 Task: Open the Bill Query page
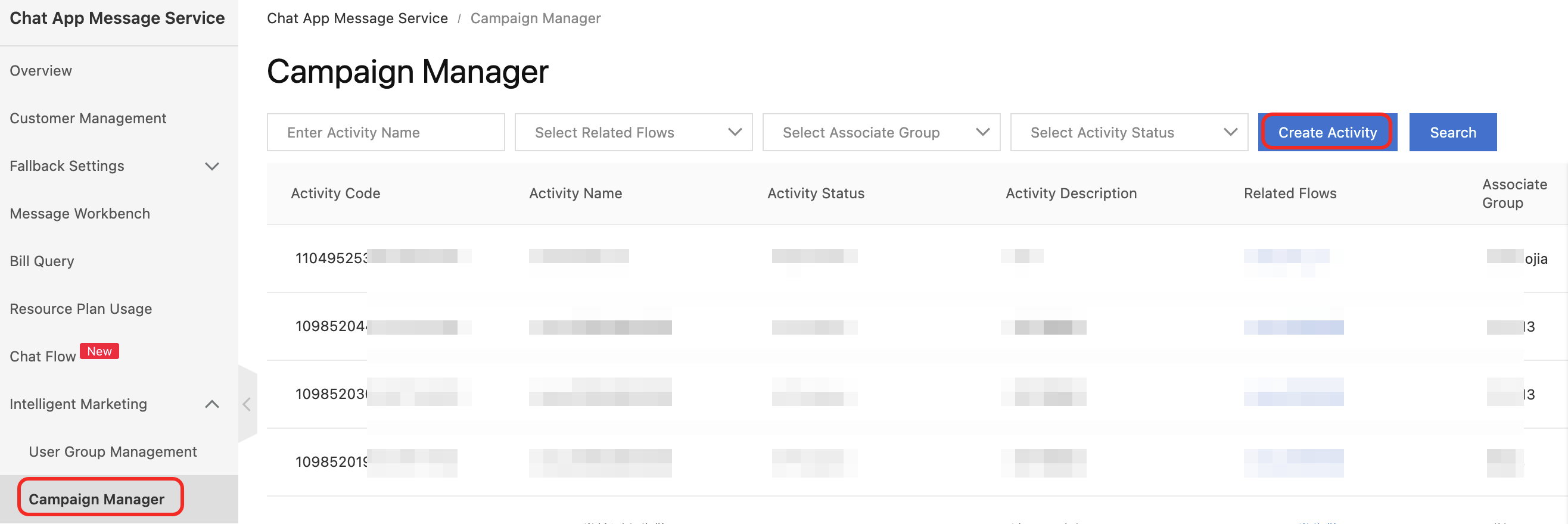[42, 261]
